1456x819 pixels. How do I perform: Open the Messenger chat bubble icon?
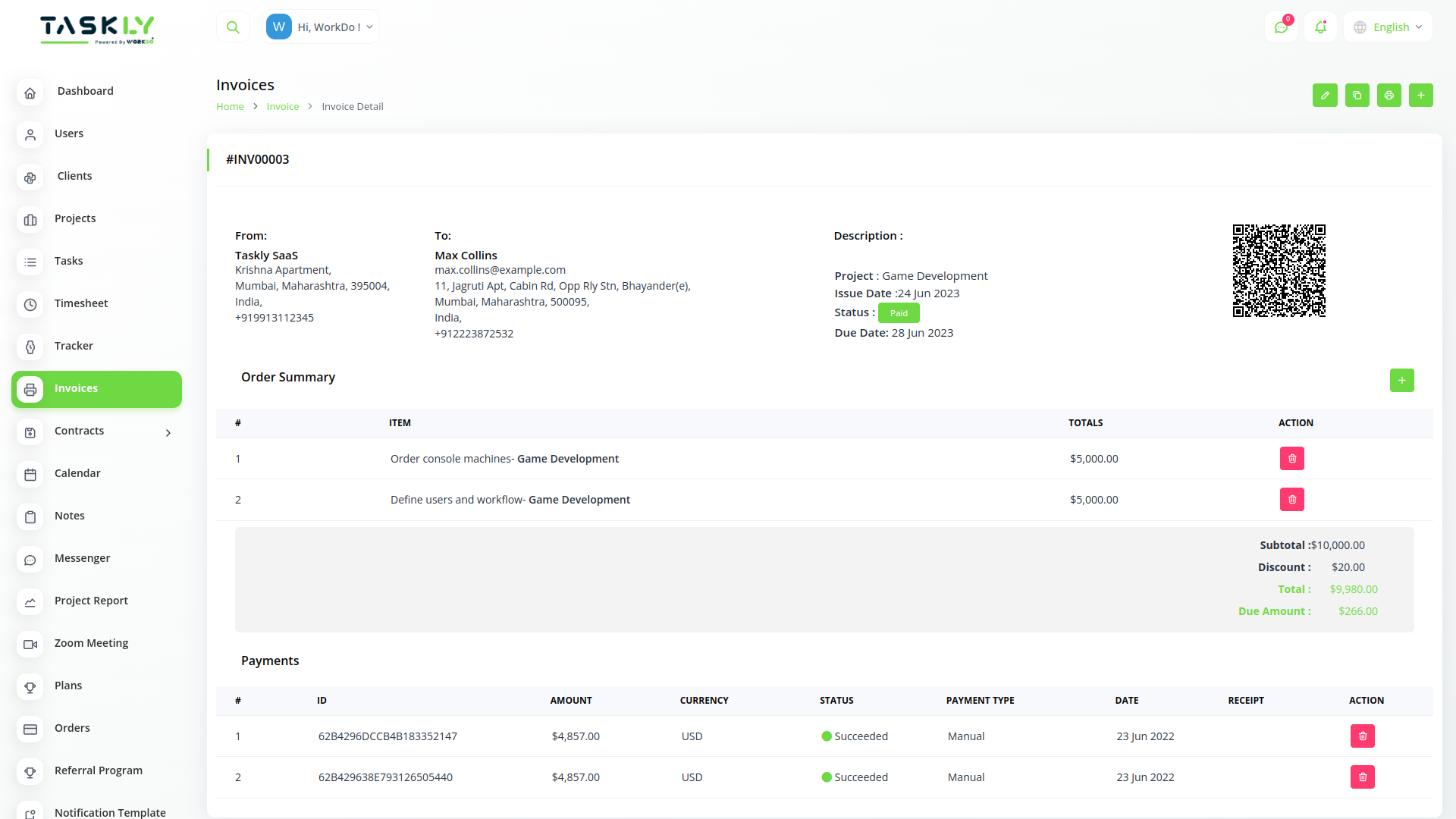coord(1282,27)
